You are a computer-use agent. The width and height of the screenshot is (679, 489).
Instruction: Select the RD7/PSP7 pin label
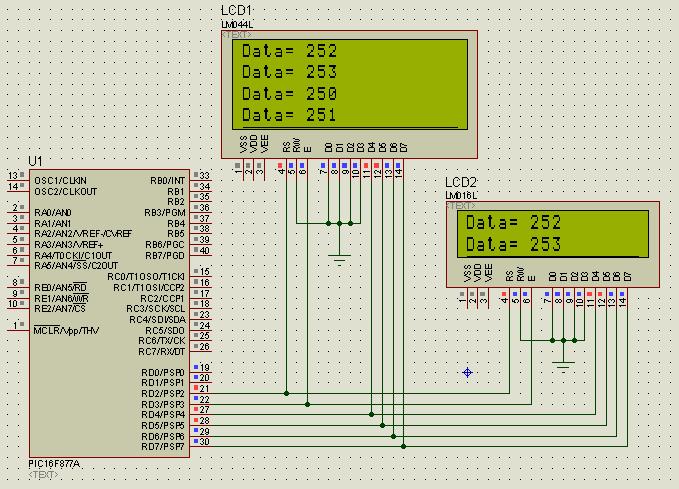click(x=163, y=447)
